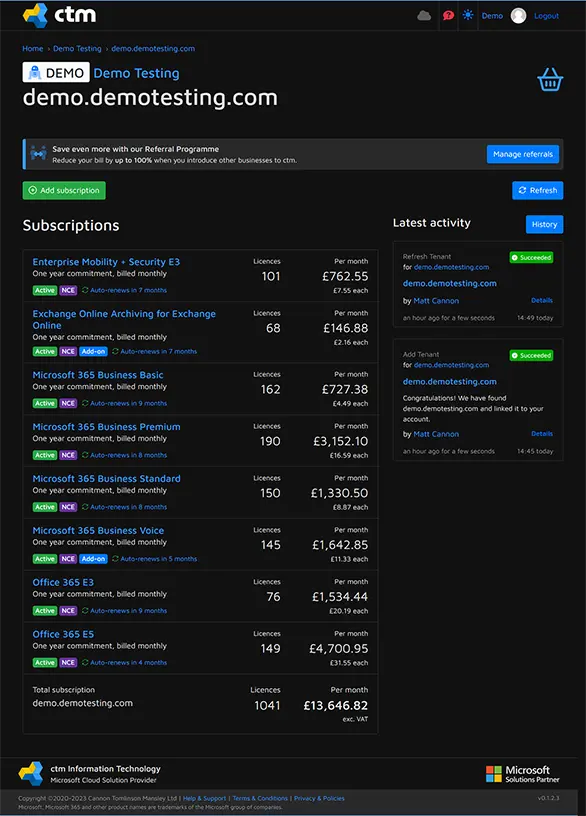Open Microsoft 365 Business Premium subscription

click(x=107, y=427)
